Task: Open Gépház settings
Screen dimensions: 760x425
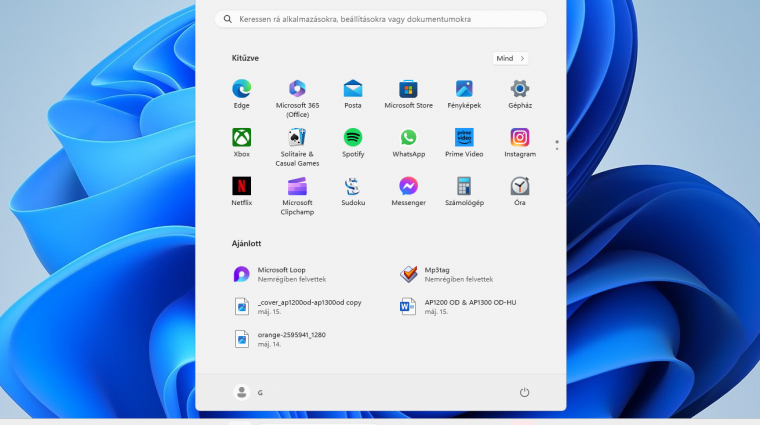Action: click(x=520, y=94)
